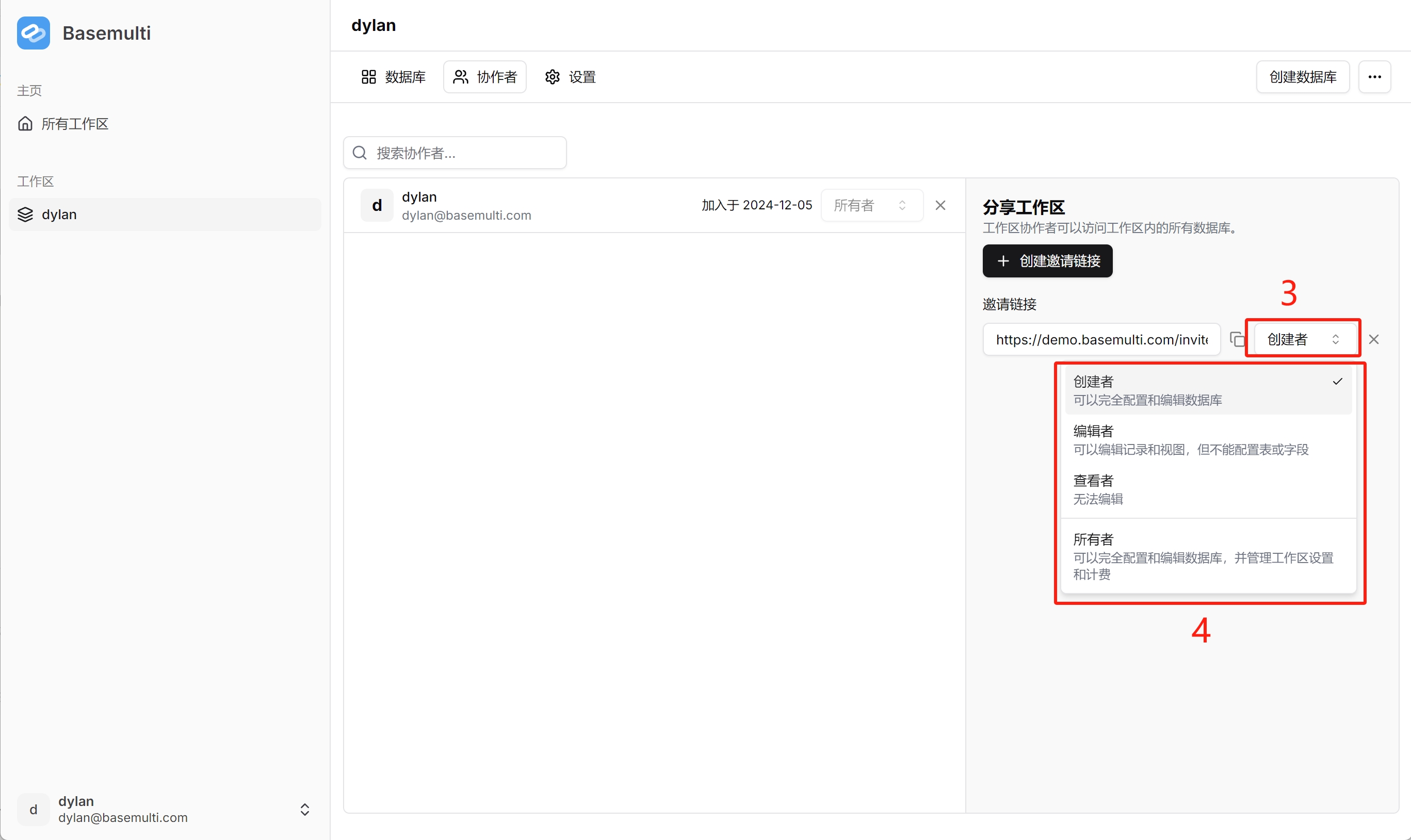Focus the 搜索协作者 search field
The image size is (1411, 840).
point(455,153)
